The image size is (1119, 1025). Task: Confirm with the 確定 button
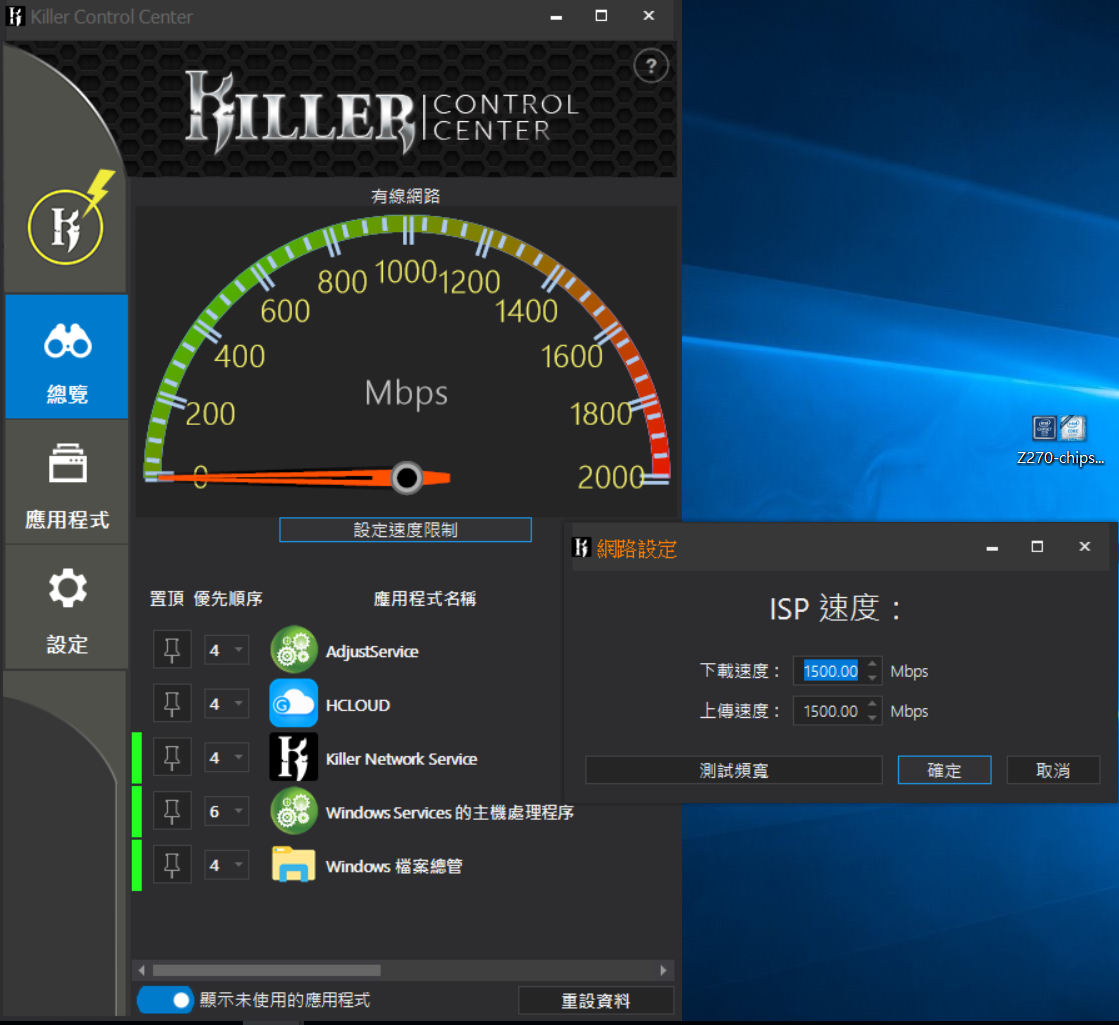[x=944, y=770]
